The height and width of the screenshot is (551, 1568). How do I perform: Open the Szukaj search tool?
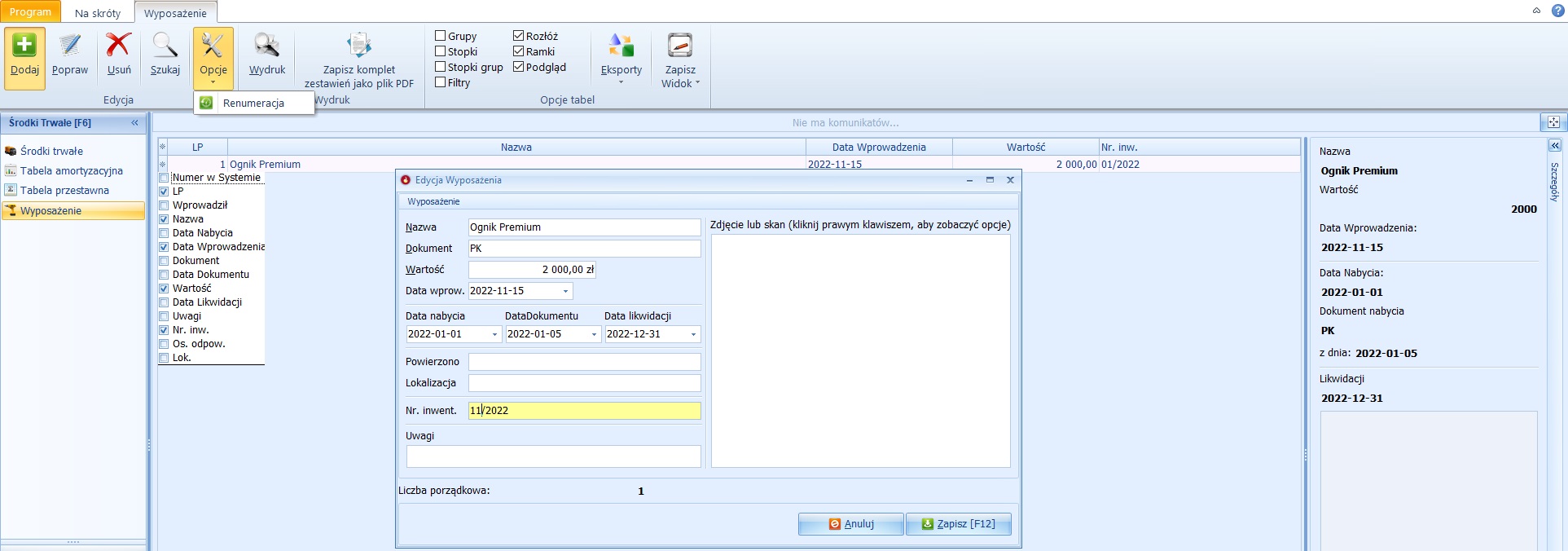[165, 46]
